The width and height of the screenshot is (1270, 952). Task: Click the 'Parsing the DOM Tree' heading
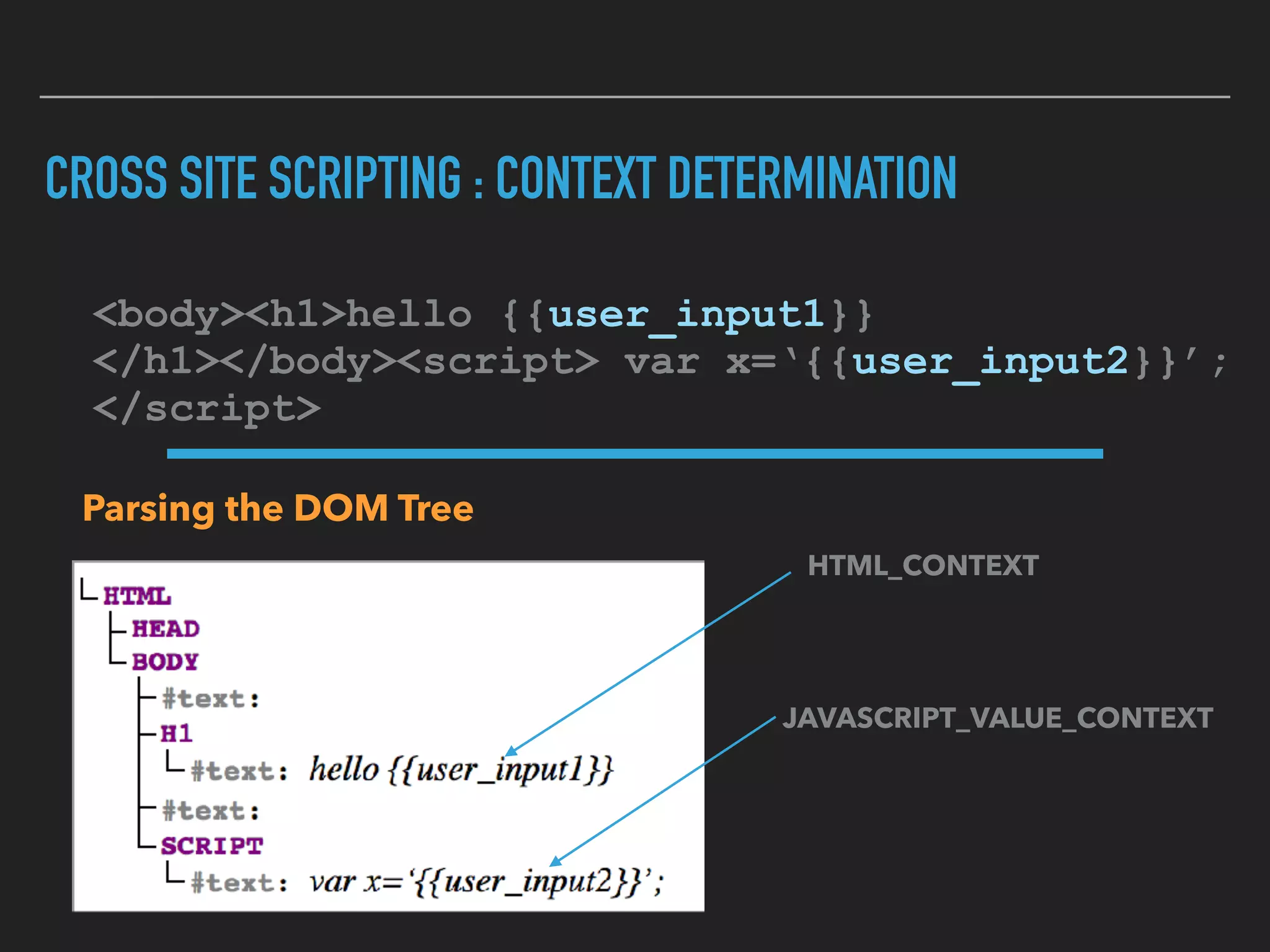coord(278,508)
